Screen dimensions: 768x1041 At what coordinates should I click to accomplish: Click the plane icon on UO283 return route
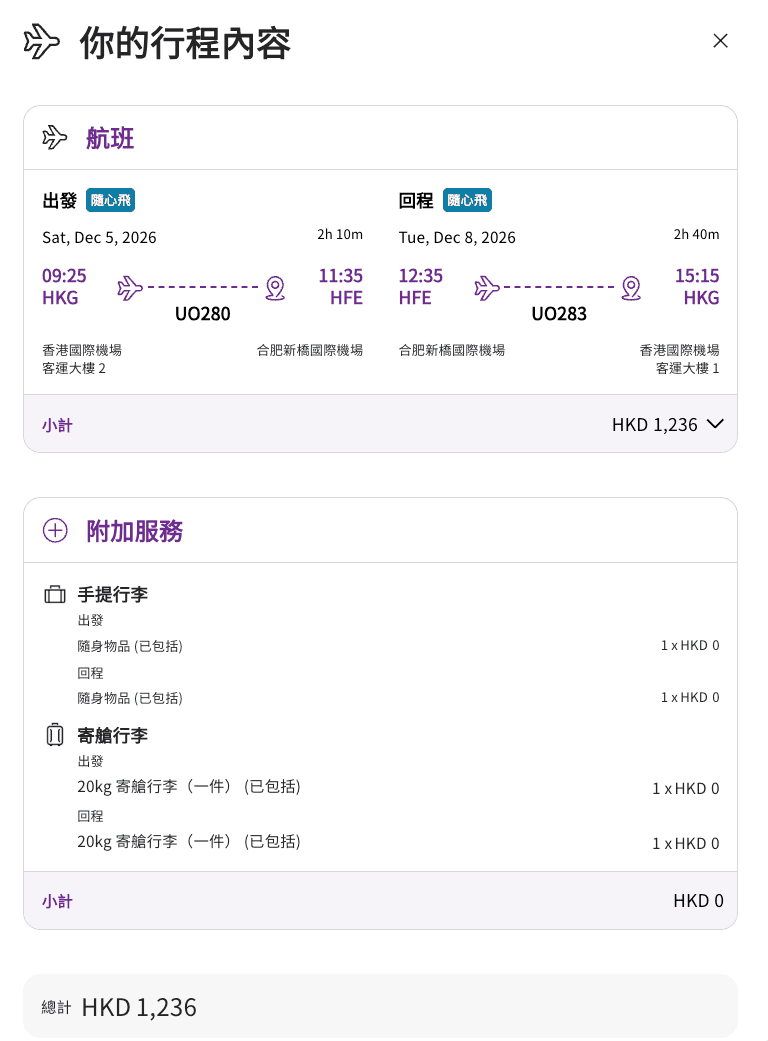coord(487,288)
